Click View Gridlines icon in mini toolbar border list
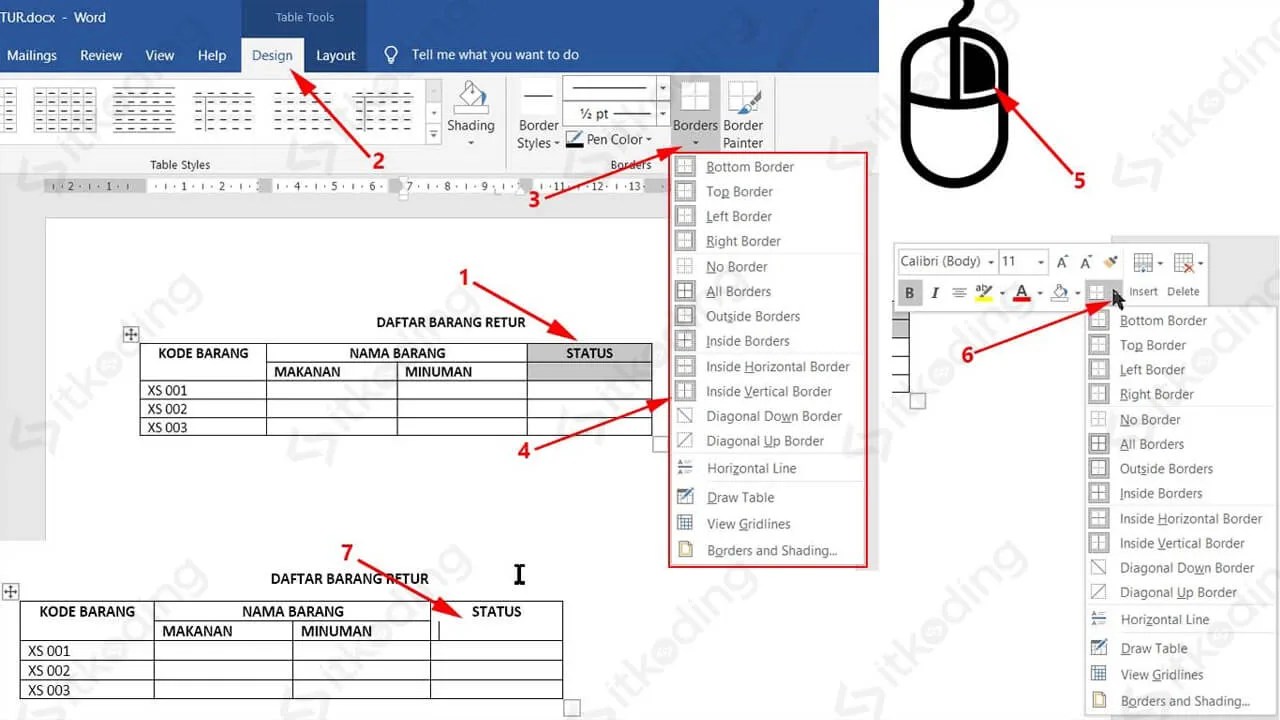This screenshot has height=720, width=1280. tap(1099, 674)
